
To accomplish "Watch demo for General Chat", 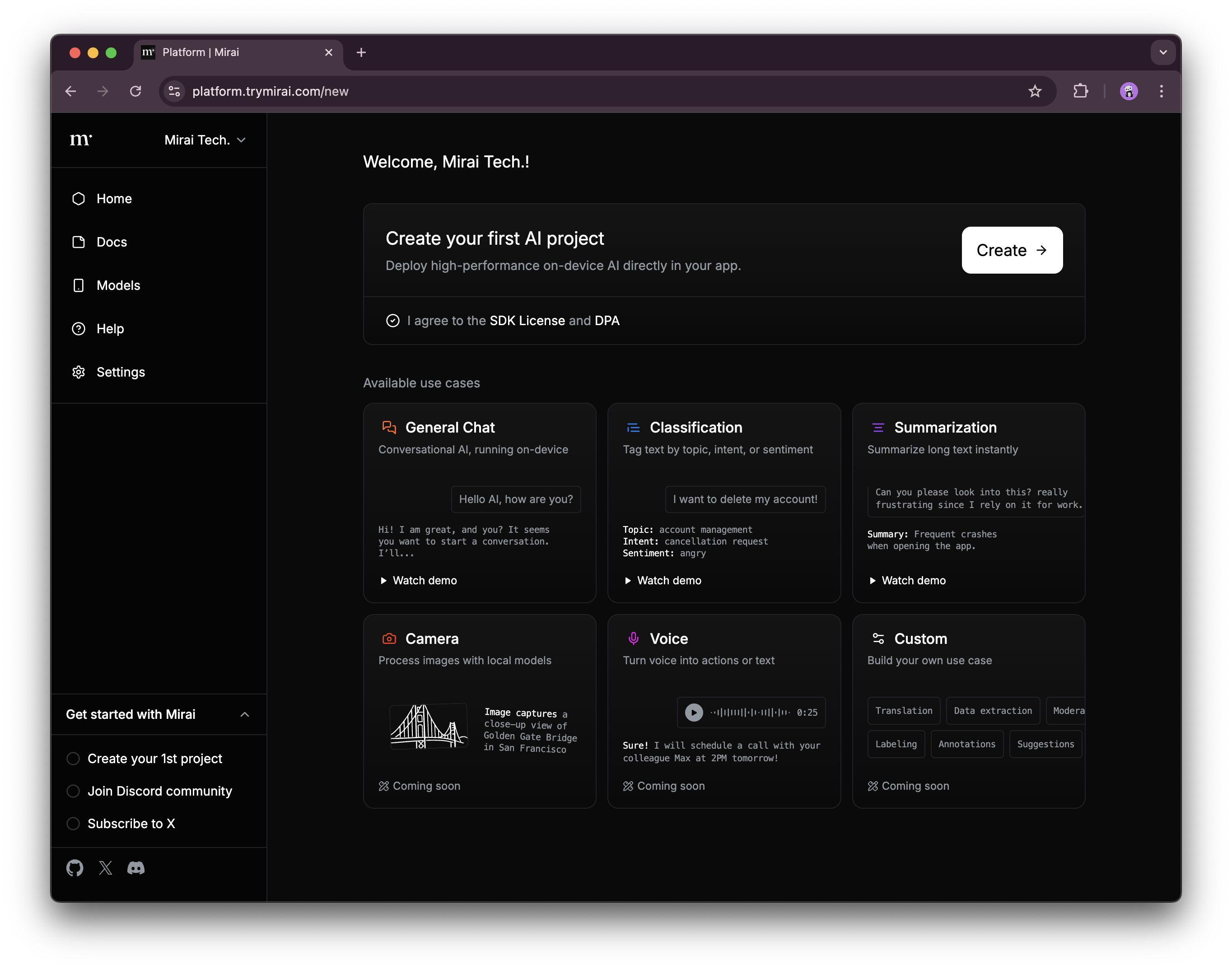I will click(x=418, y=580).
